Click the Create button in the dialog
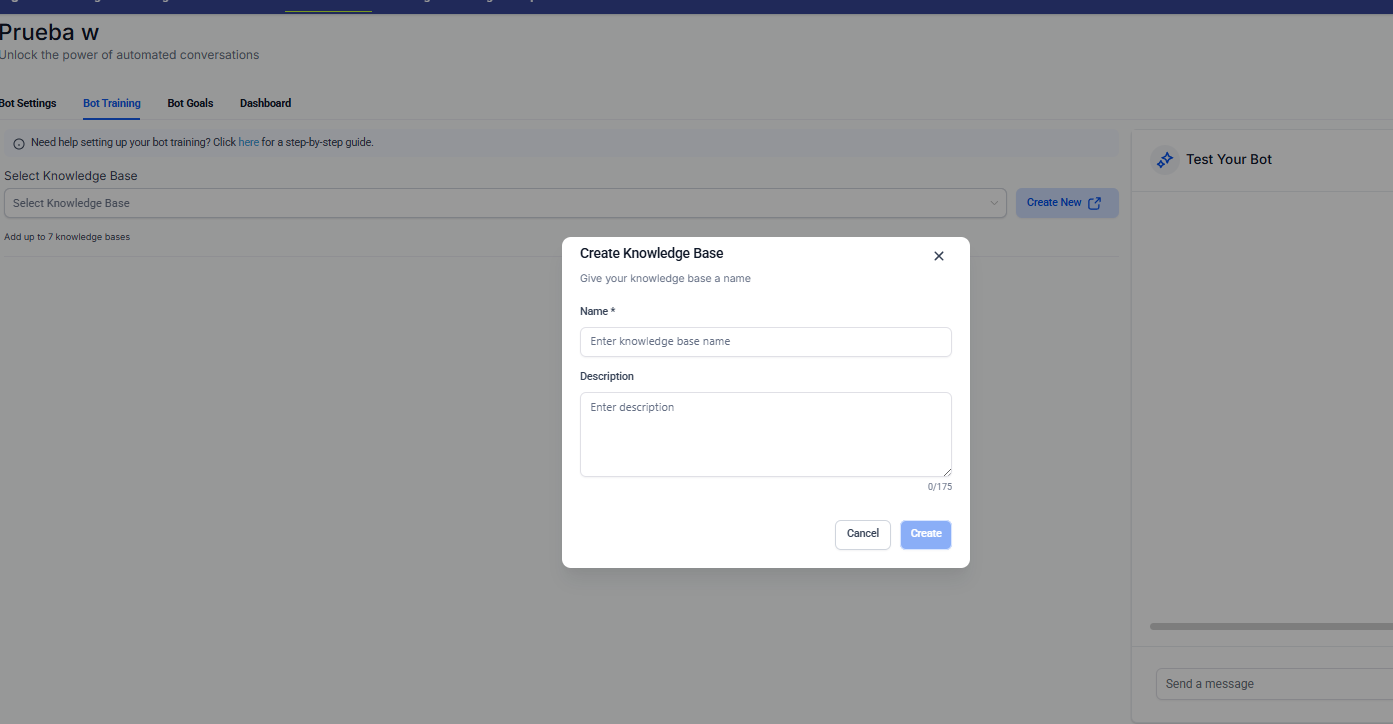The image size is (1393, 724). pyautogui.click(x=925, y=534)
